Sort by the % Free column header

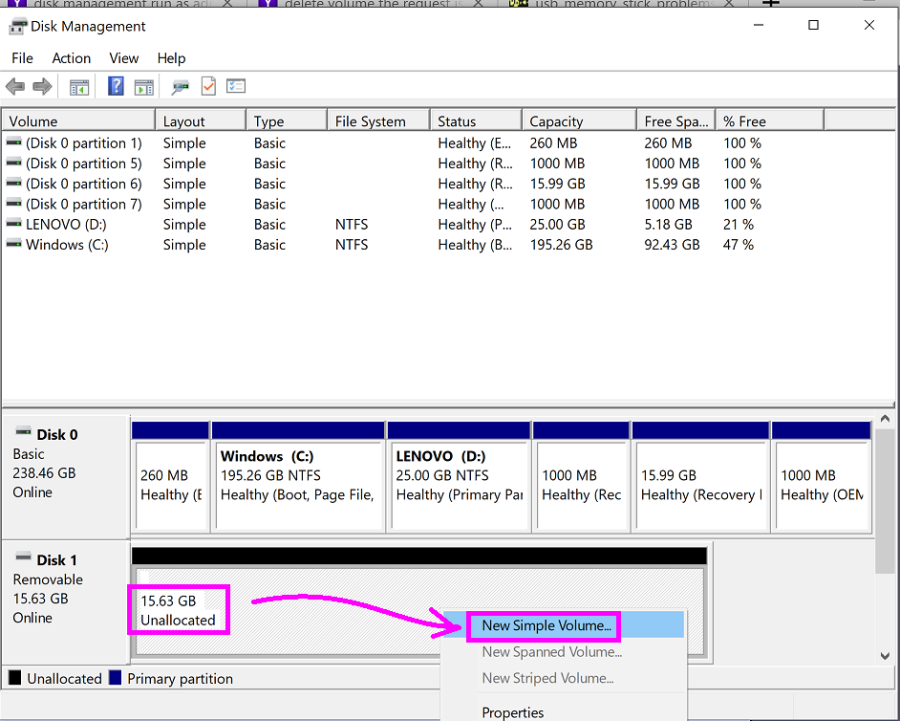coord(770,121)
